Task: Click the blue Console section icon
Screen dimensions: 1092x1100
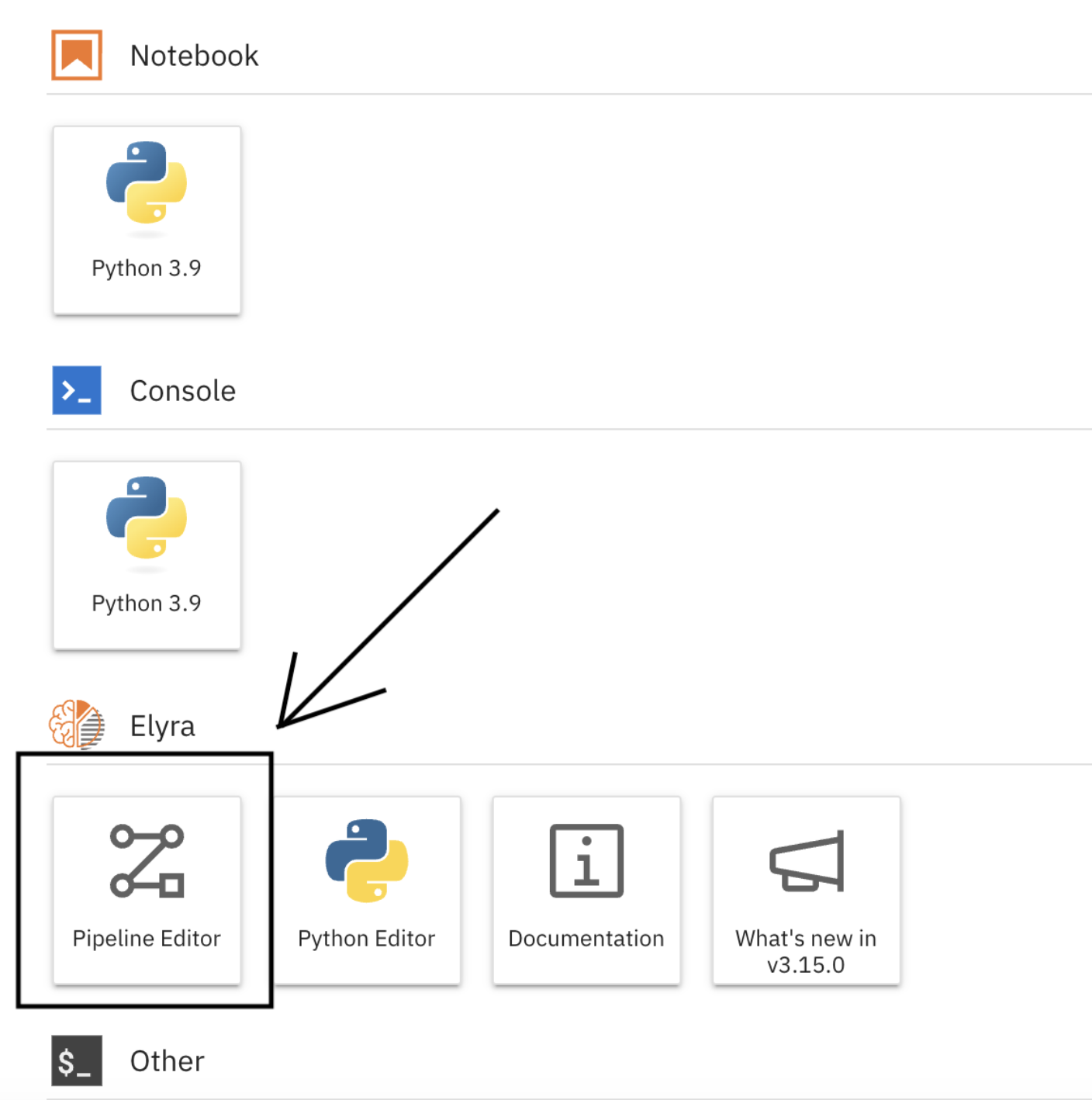Action: tap(77, 390)
